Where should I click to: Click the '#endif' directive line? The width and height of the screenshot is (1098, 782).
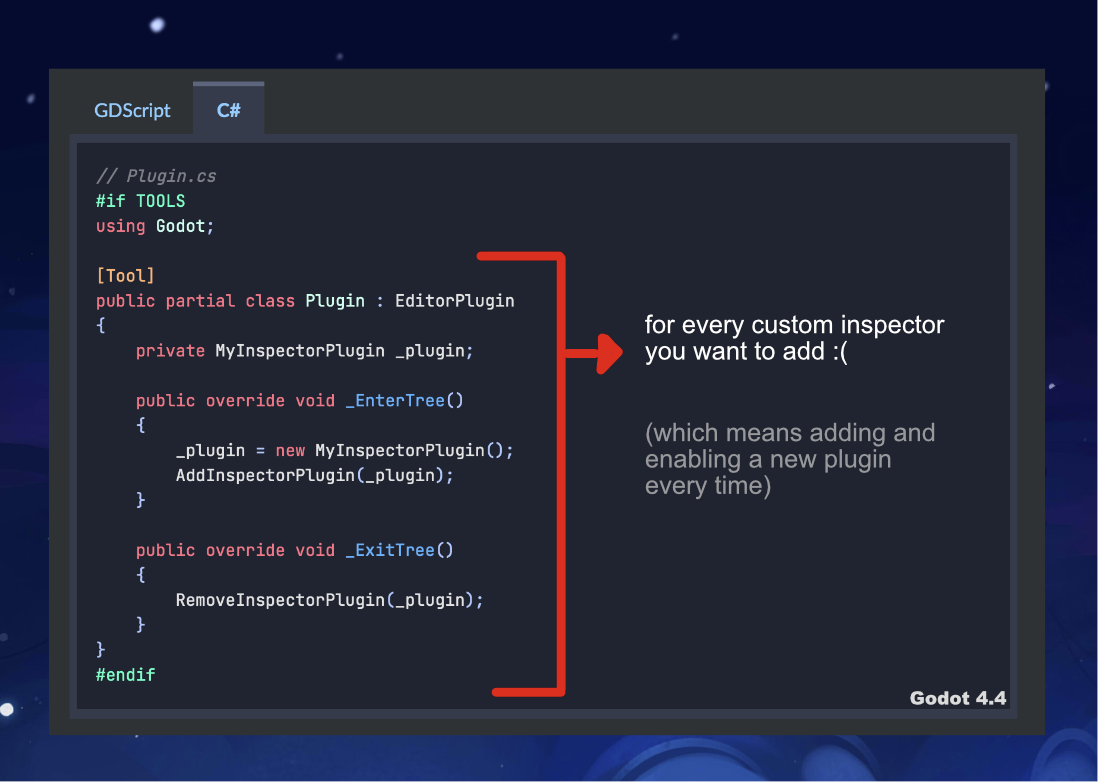pos(125,675)
